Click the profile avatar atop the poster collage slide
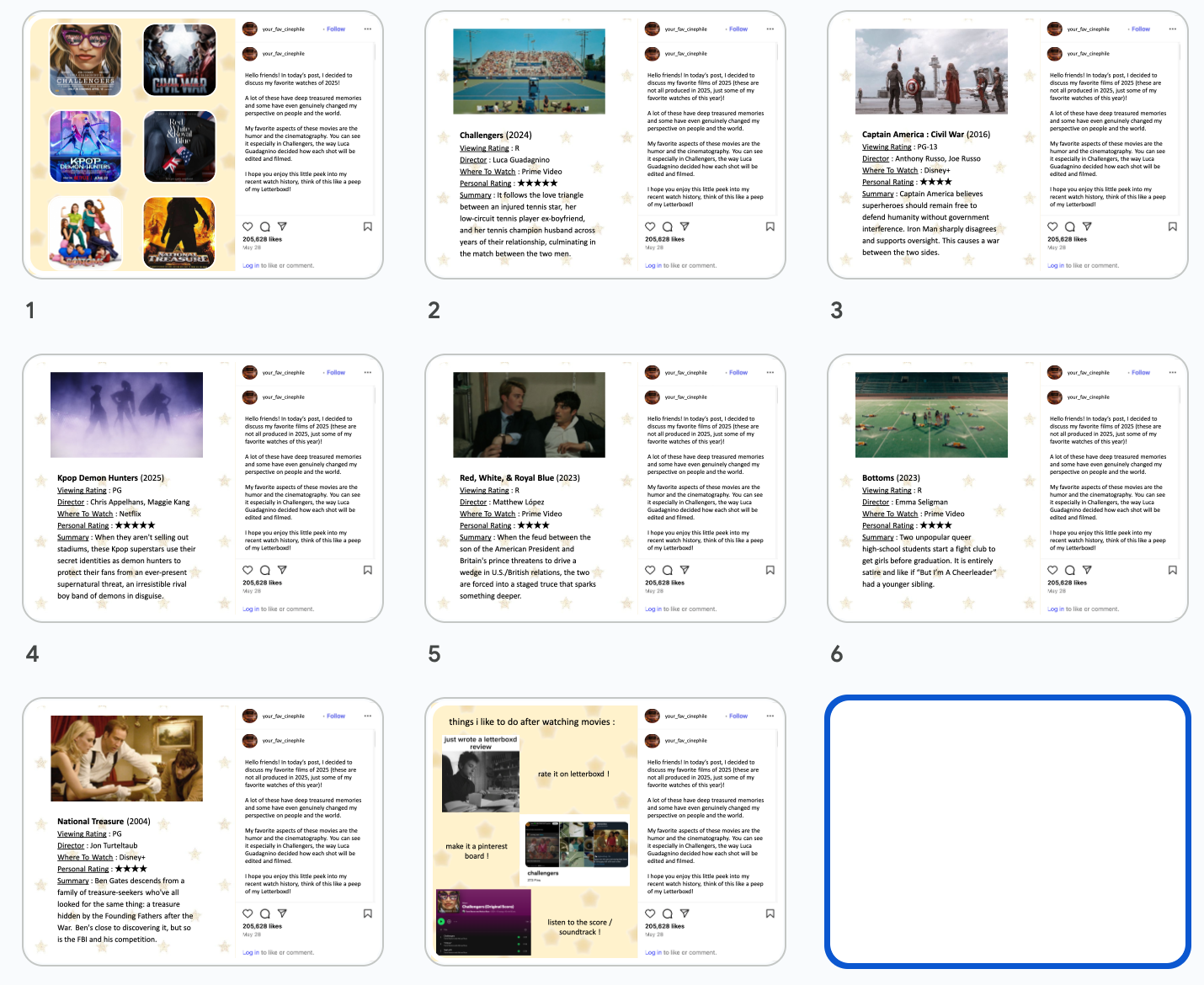 249,29
